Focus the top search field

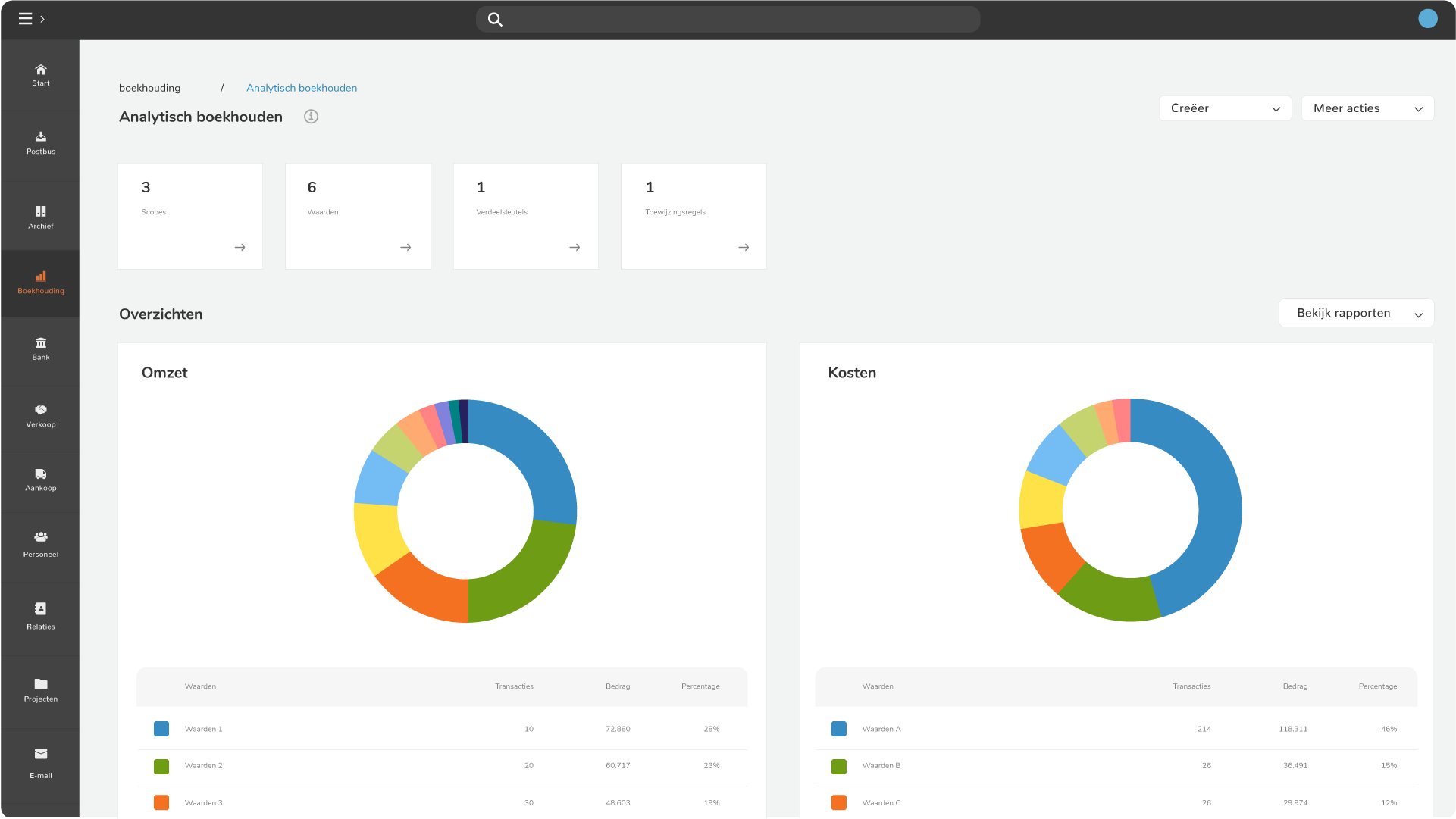728,19
